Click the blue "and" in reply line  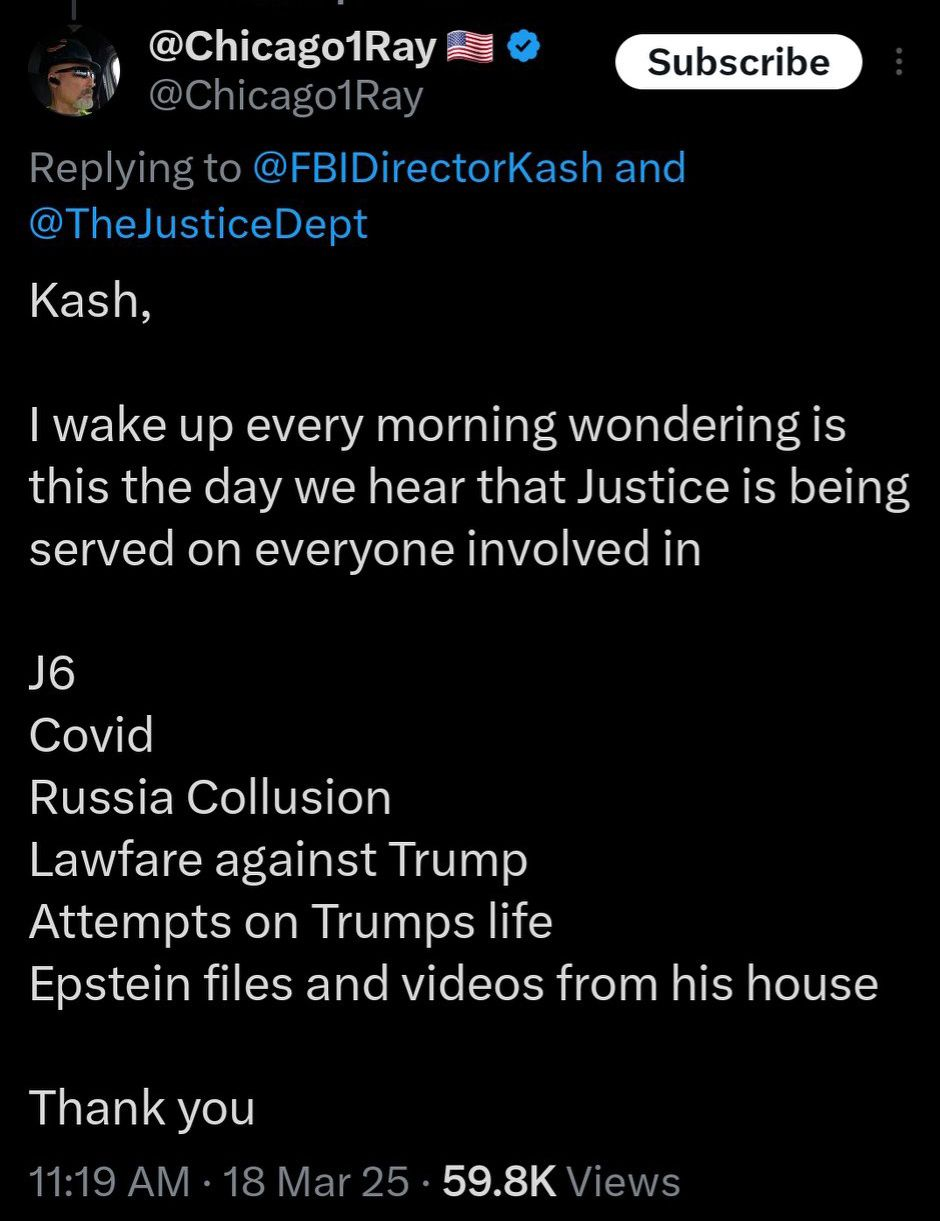tap(650, 168)
